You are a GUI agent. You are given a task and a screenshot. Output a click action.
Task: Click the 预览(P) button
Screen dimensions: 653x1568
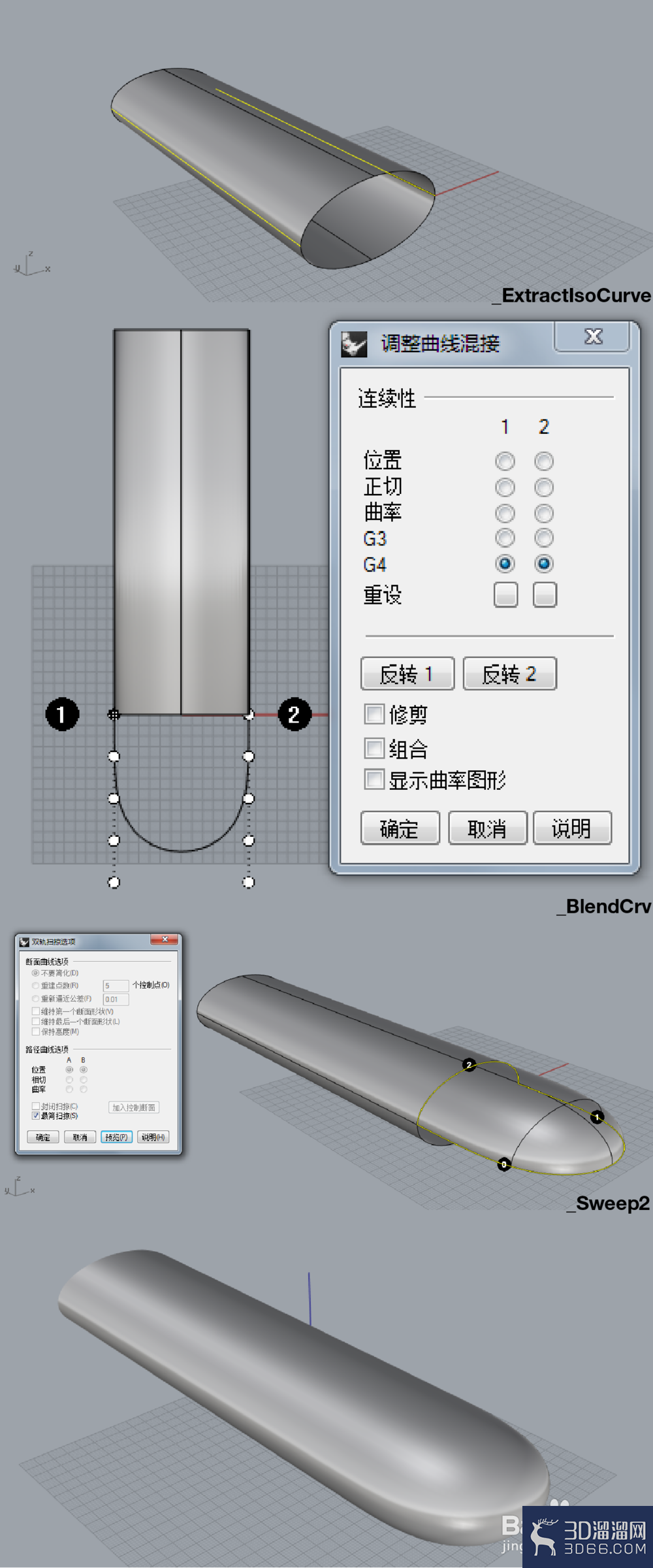(117, 1137)
